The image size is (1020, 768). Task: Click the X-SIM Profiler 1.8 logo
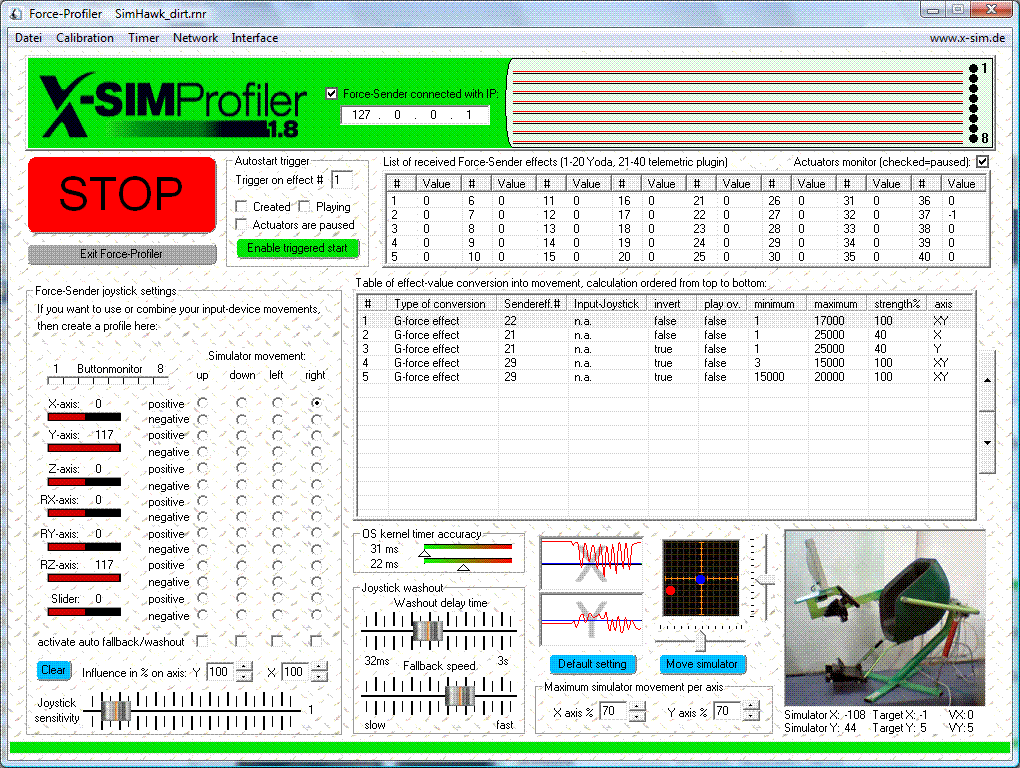173,104
